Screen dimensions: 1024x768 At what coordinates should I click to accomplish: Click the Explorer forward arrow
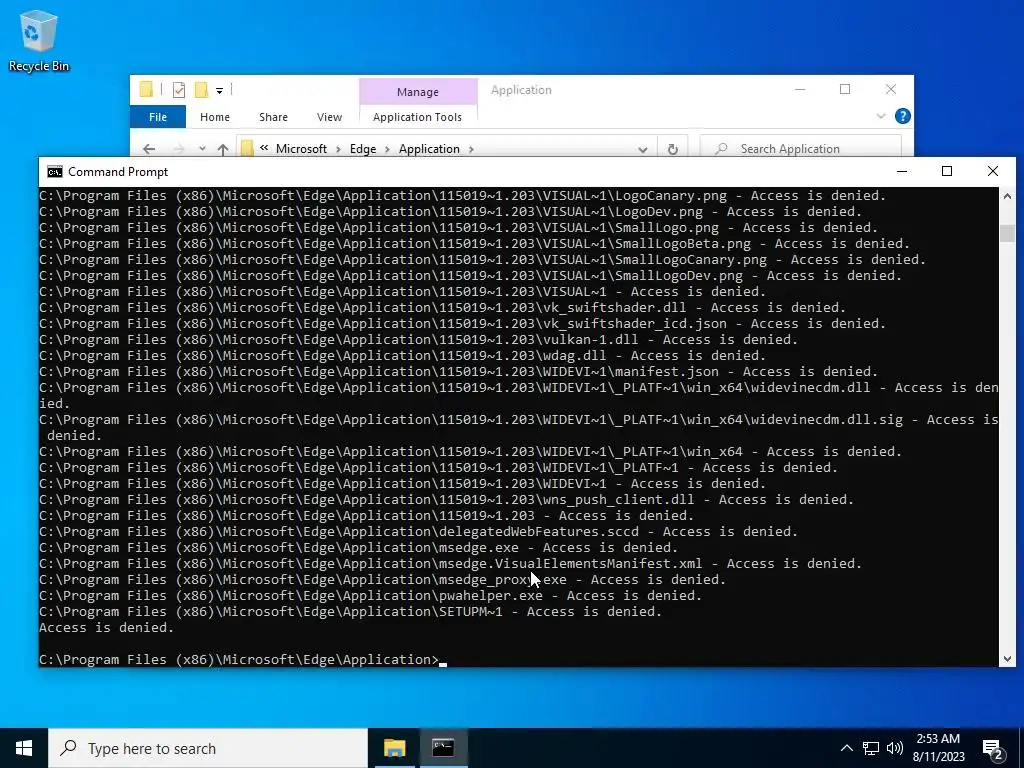pyautogui.click(x=178, y=149)
